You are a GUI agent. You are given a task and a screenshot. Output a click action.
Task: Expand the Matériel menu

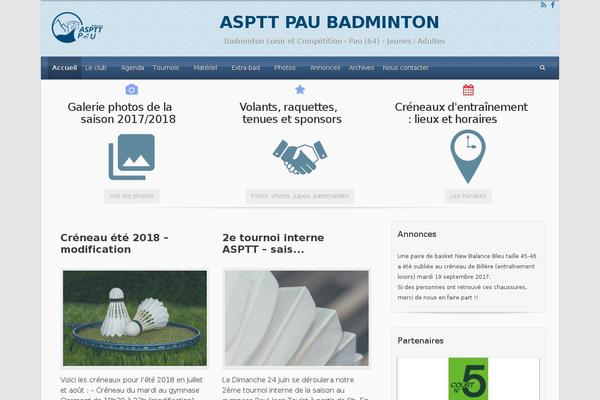click(205, 68)
